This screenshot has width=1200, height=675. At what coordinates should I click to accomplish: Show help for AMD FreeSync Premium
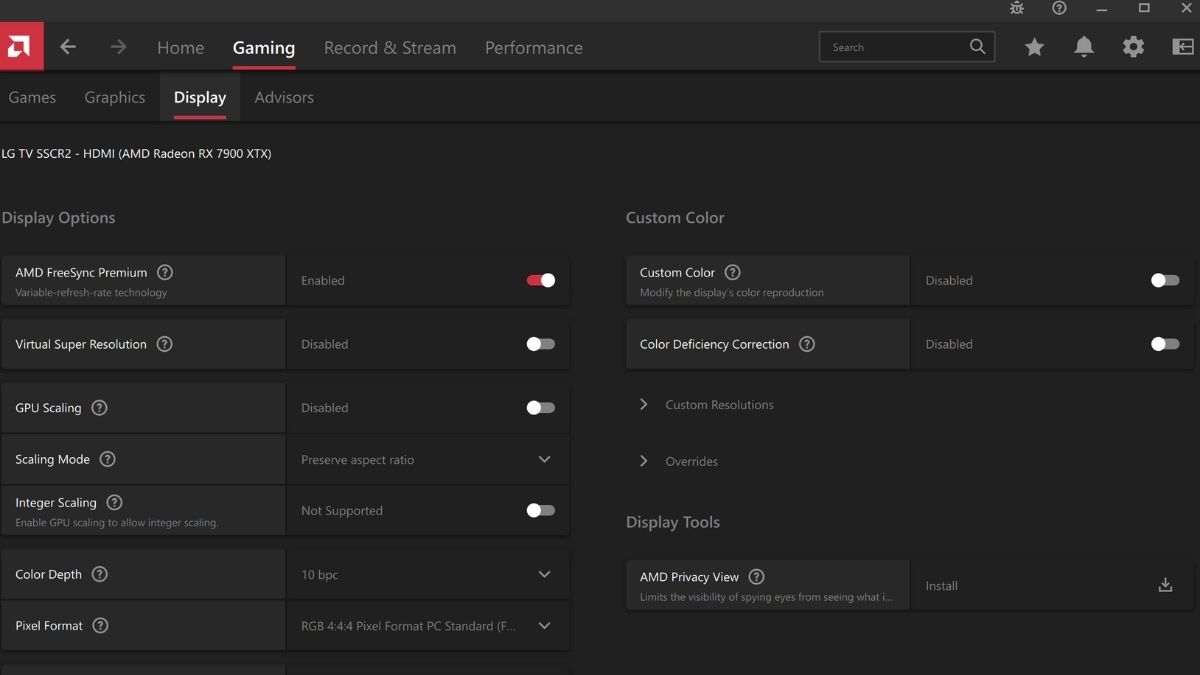(x=165, y=272)
